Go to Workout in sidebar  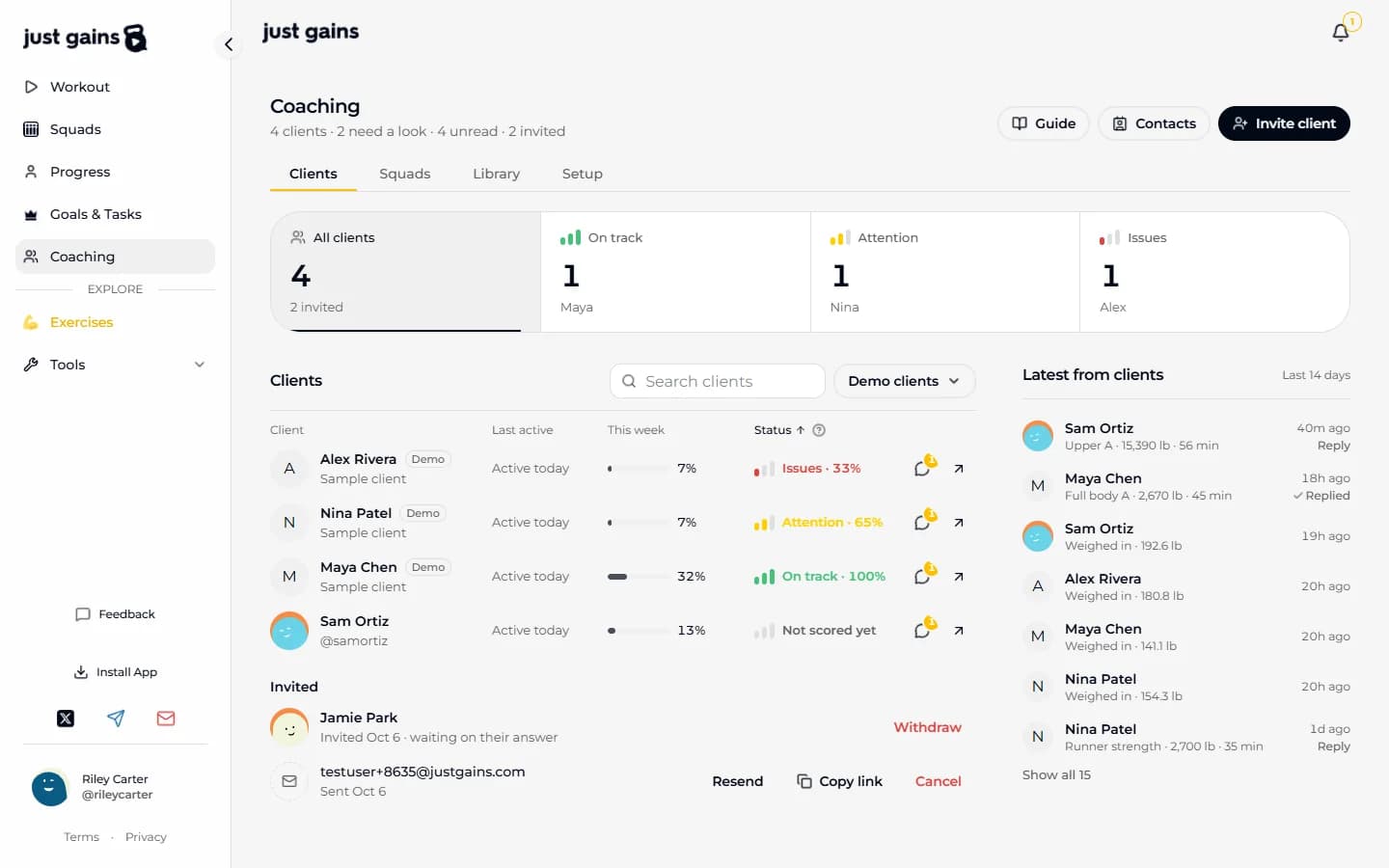115,87
